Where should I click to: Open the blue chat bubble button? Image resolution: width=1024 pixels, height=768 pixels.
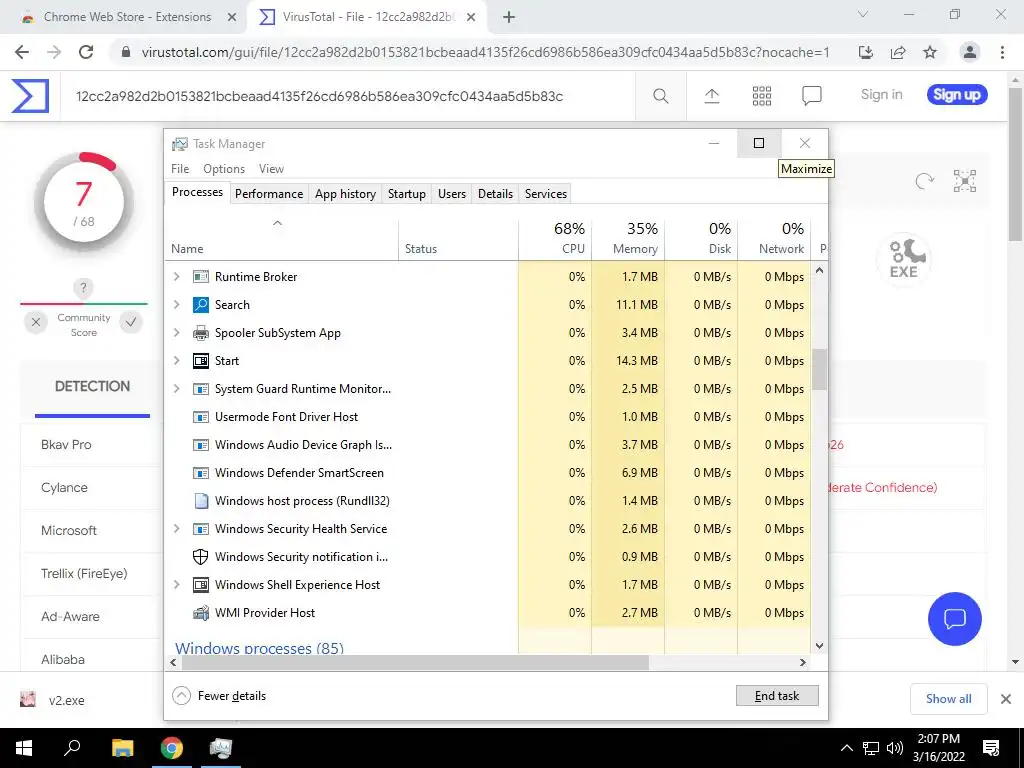click(x=954, y=618)
